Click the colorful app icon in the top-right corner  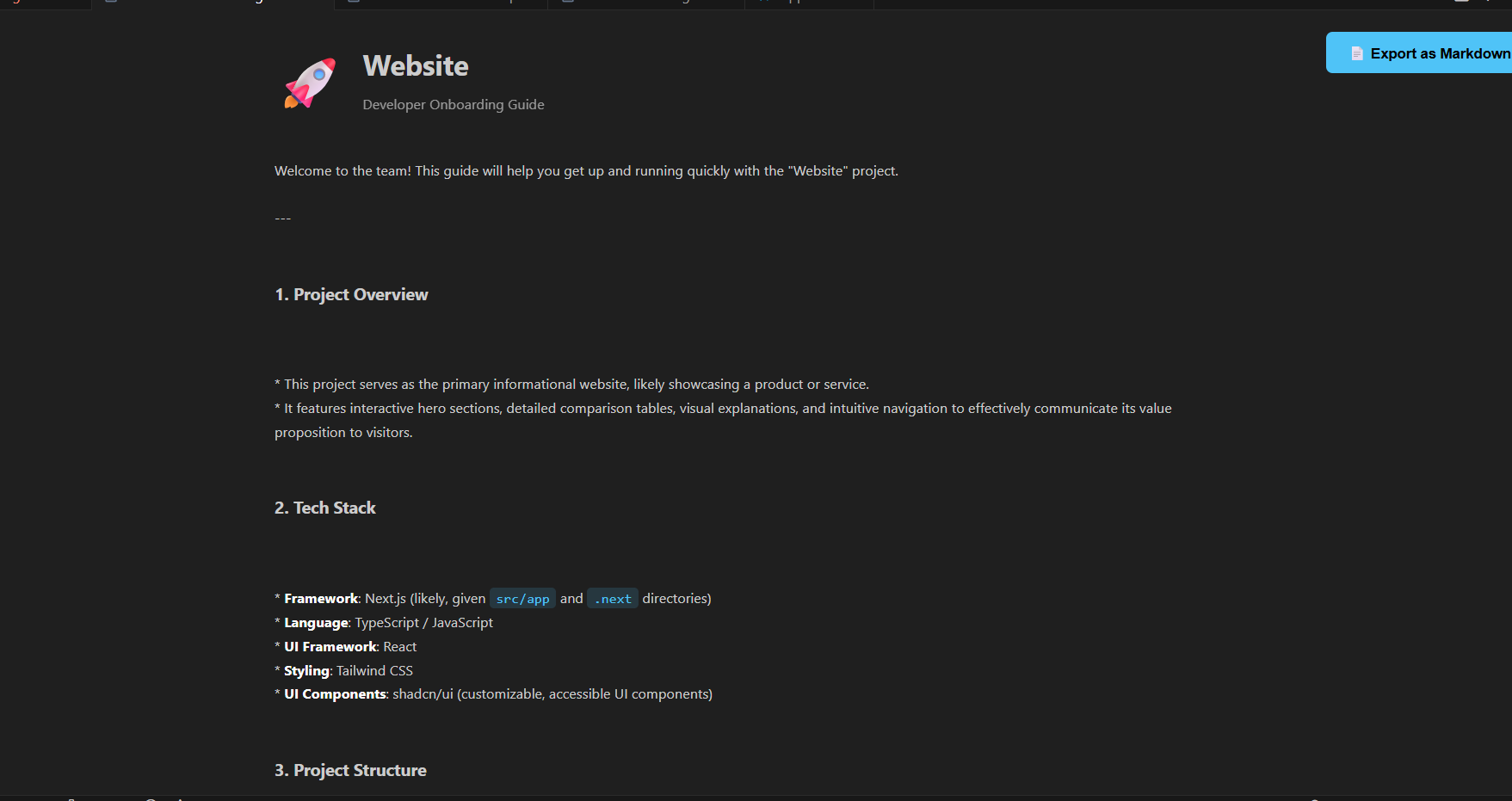[1488, 2]
